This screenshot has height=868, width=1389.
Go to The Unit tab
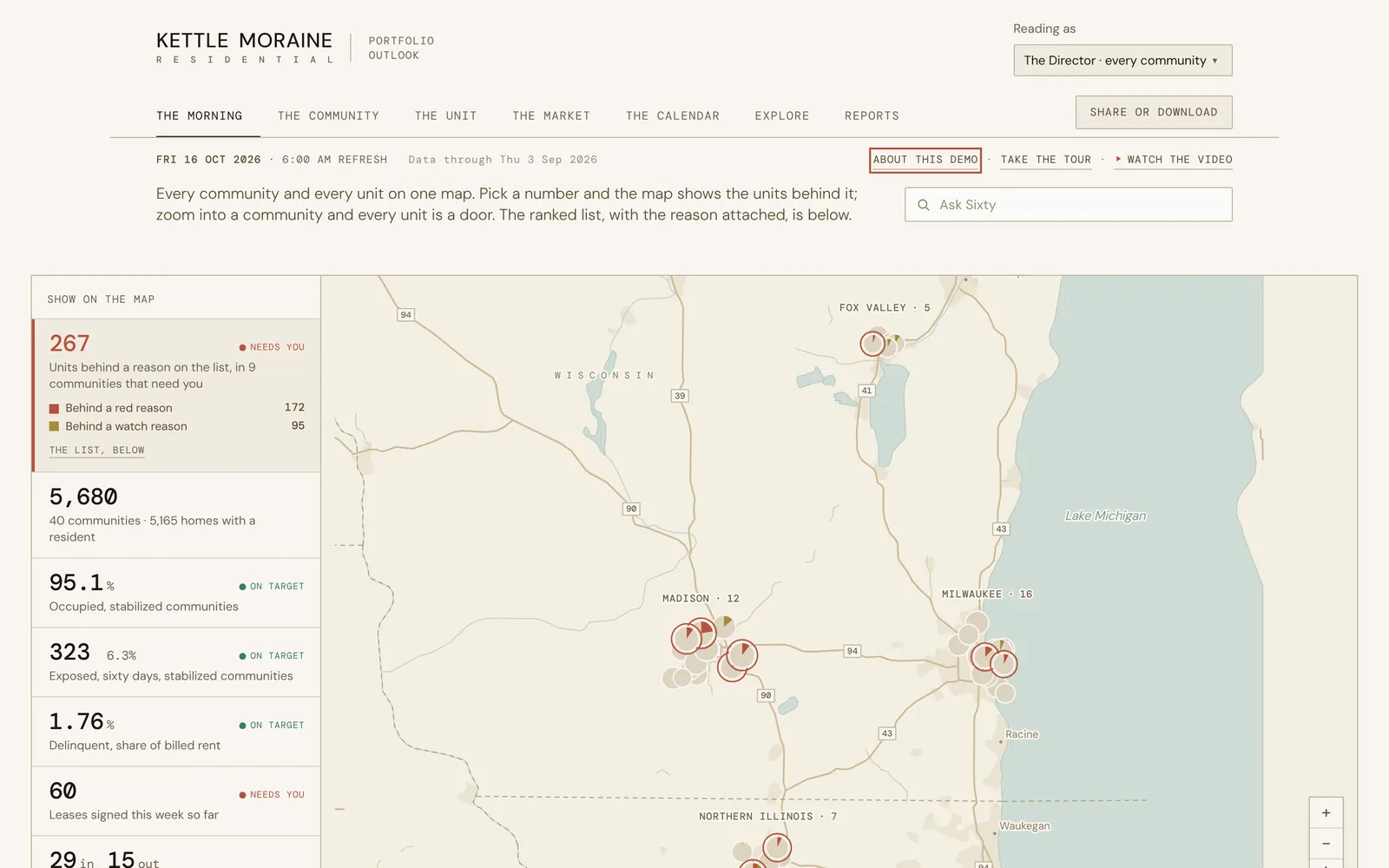(x=445, y=115)
